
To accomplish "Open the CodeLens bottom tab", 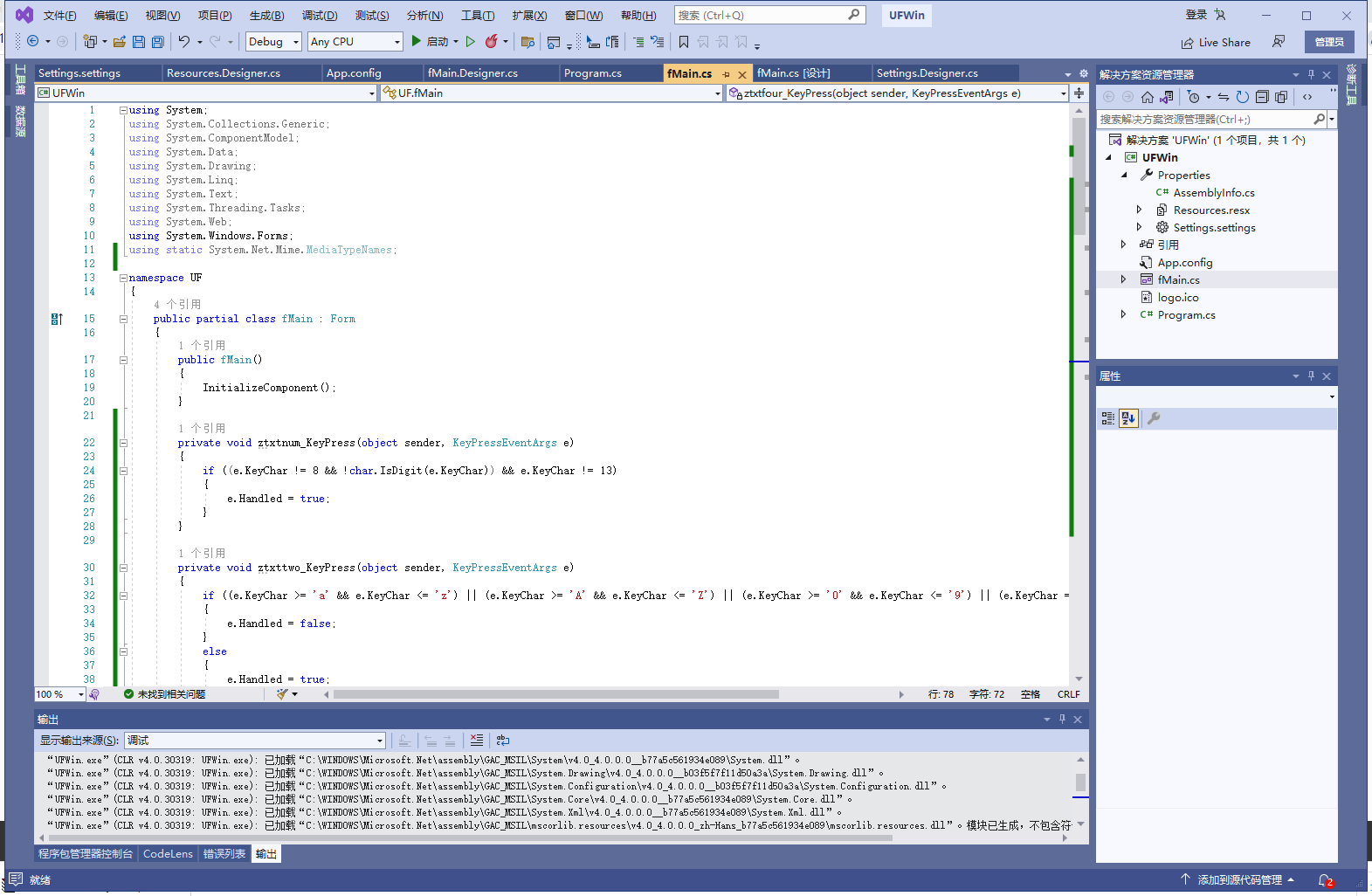I will pyautogui.click(x=168, y=853).
